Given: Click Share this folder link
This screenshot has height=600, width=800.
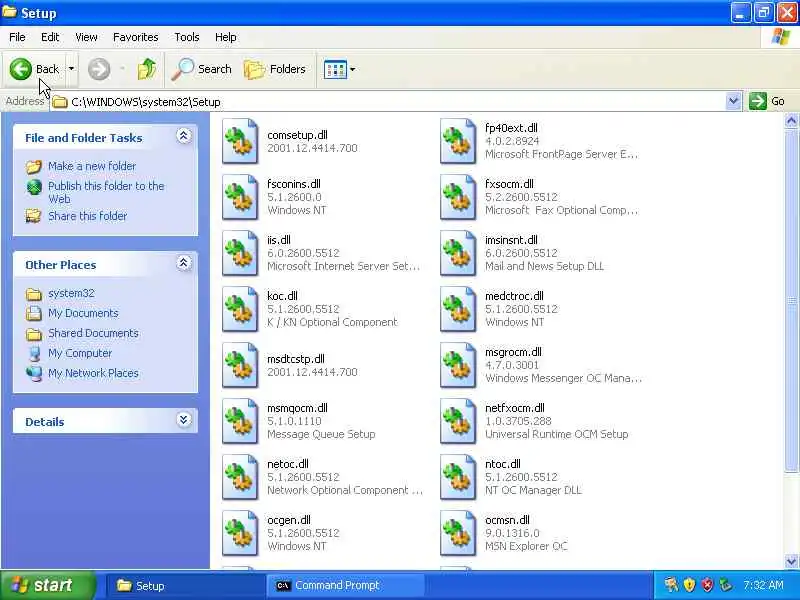Looking at the screenshot, I should click(87, 216).
